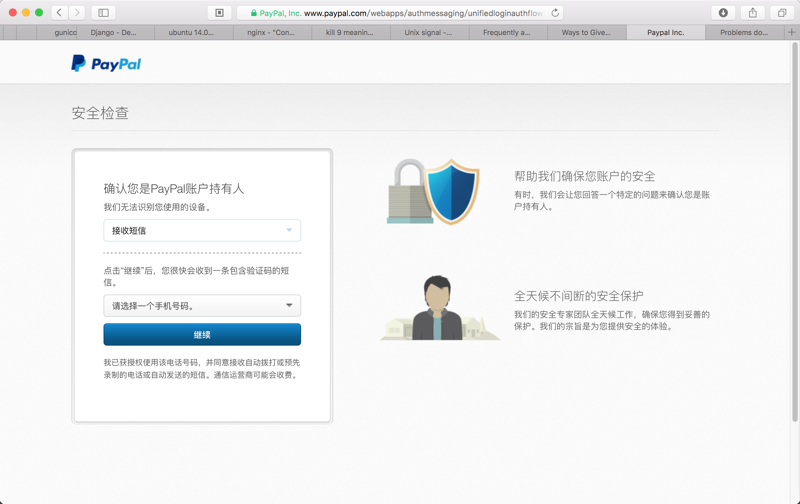Minimize the Safari window with yellow button
This screenshot has height=504, width=800.
click(26, 13)
